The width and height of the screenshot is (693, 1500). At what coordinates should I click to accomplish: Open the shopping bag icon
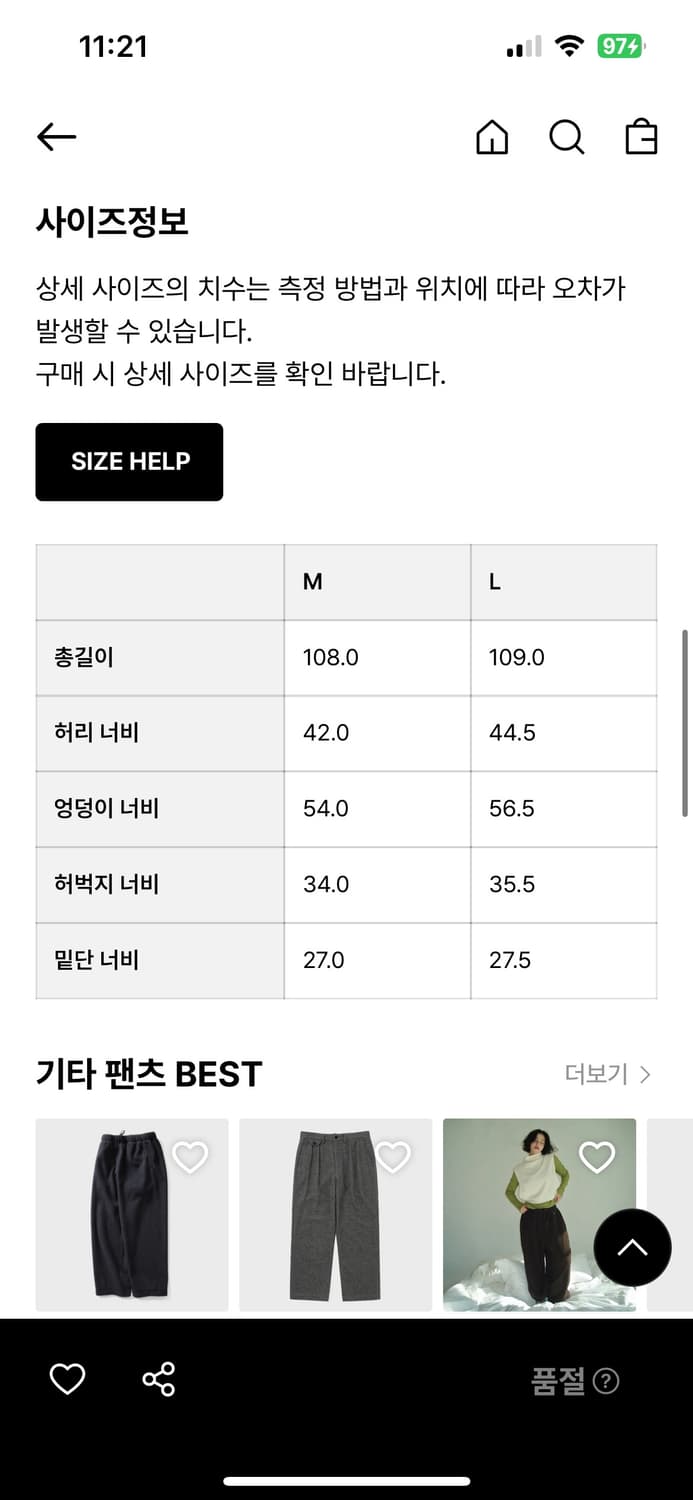pyautogui.click(x=641, y=138)
